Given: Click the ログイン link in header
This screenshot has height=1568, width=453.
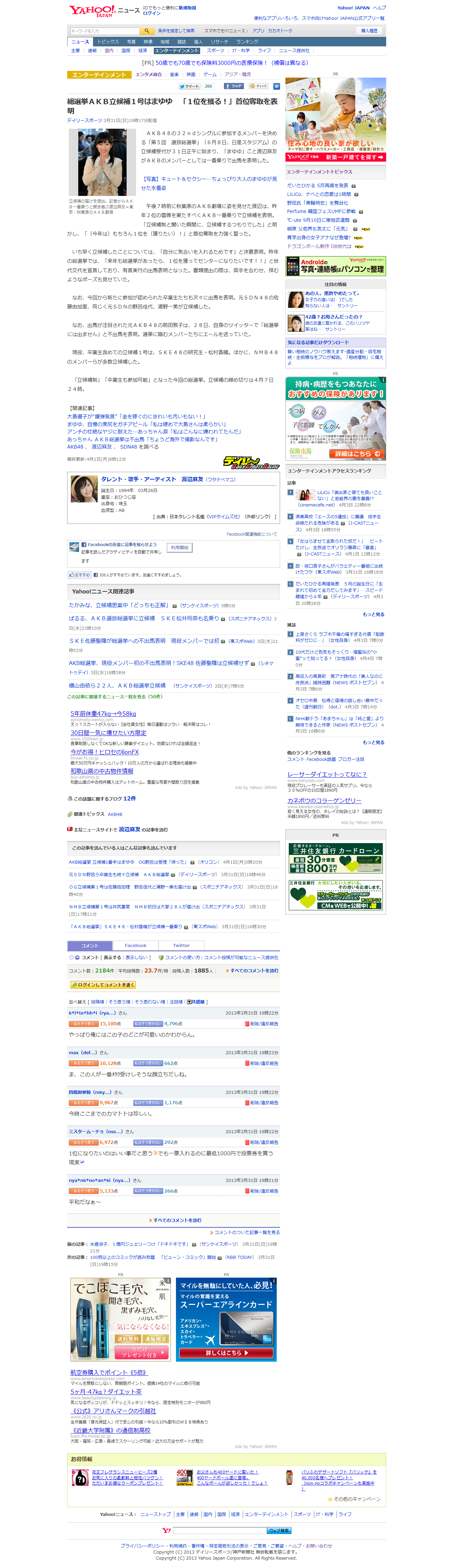Looking at the screenshot, I should 151,13.
